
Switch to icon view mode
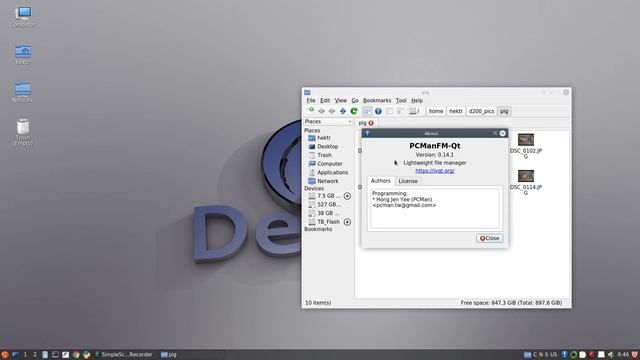pos(367,111)
